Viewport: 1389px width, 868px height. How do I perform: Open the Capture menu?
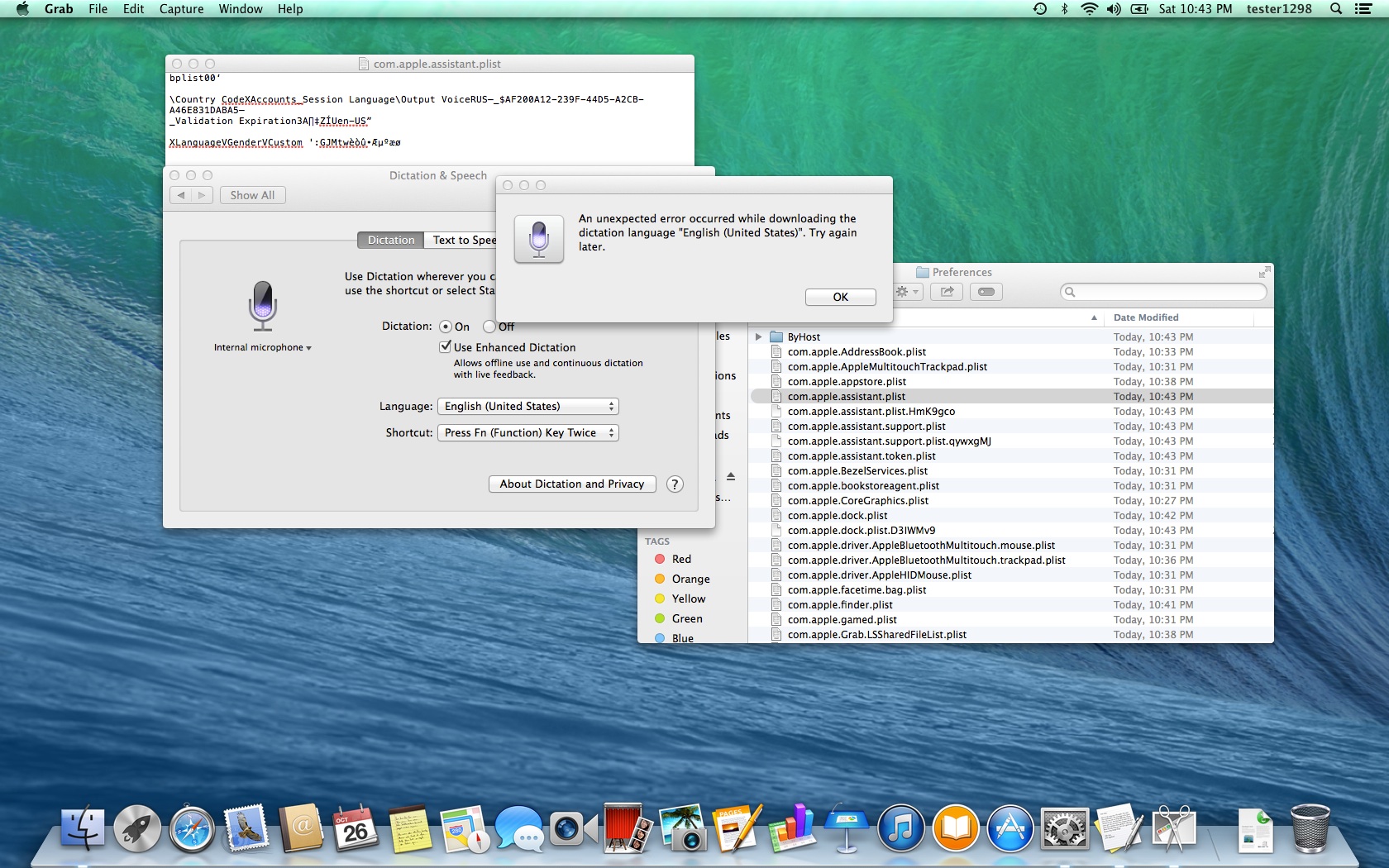tap(181, 9)
